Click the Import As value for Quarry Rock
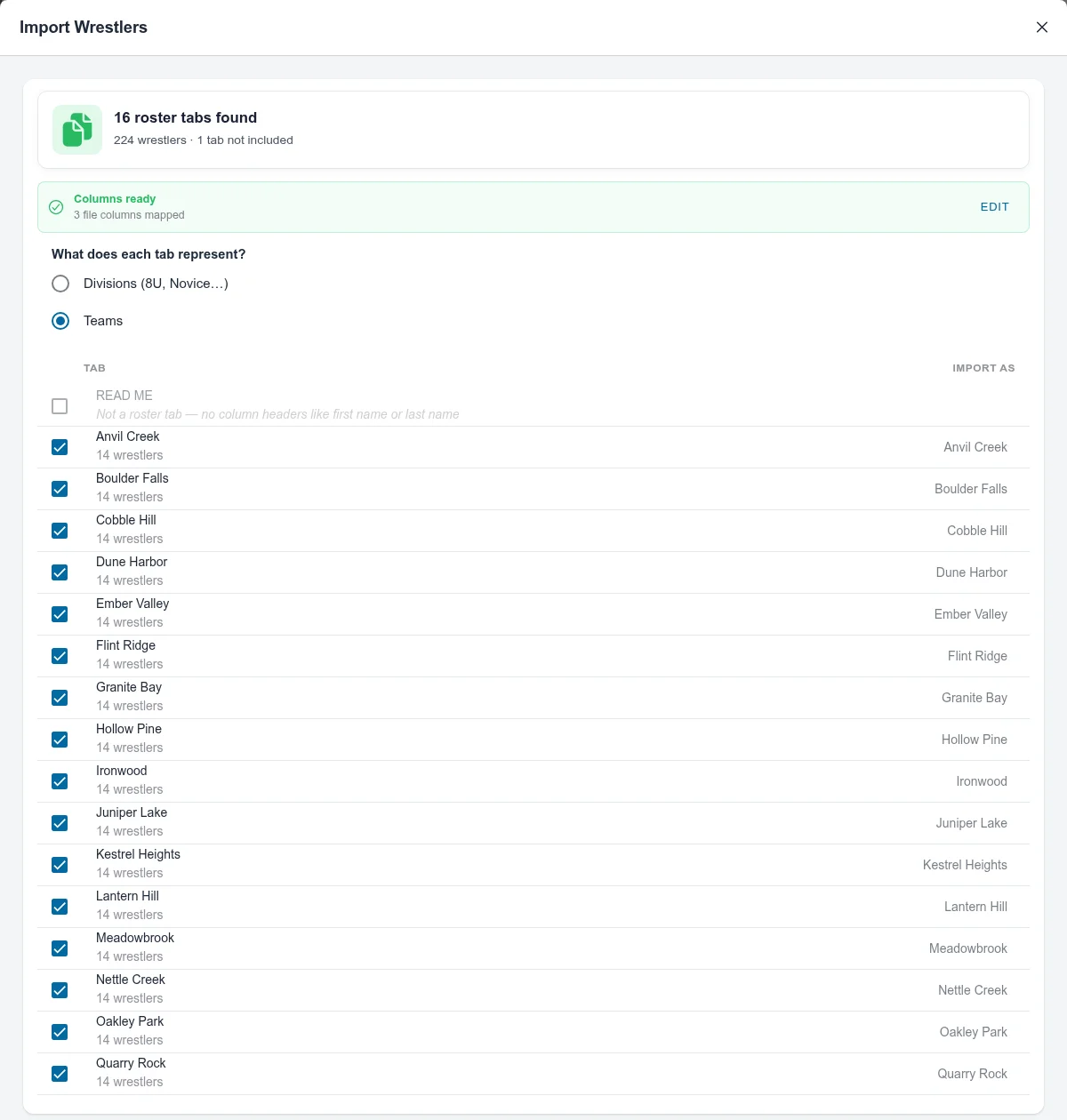 click(972, 1074)
